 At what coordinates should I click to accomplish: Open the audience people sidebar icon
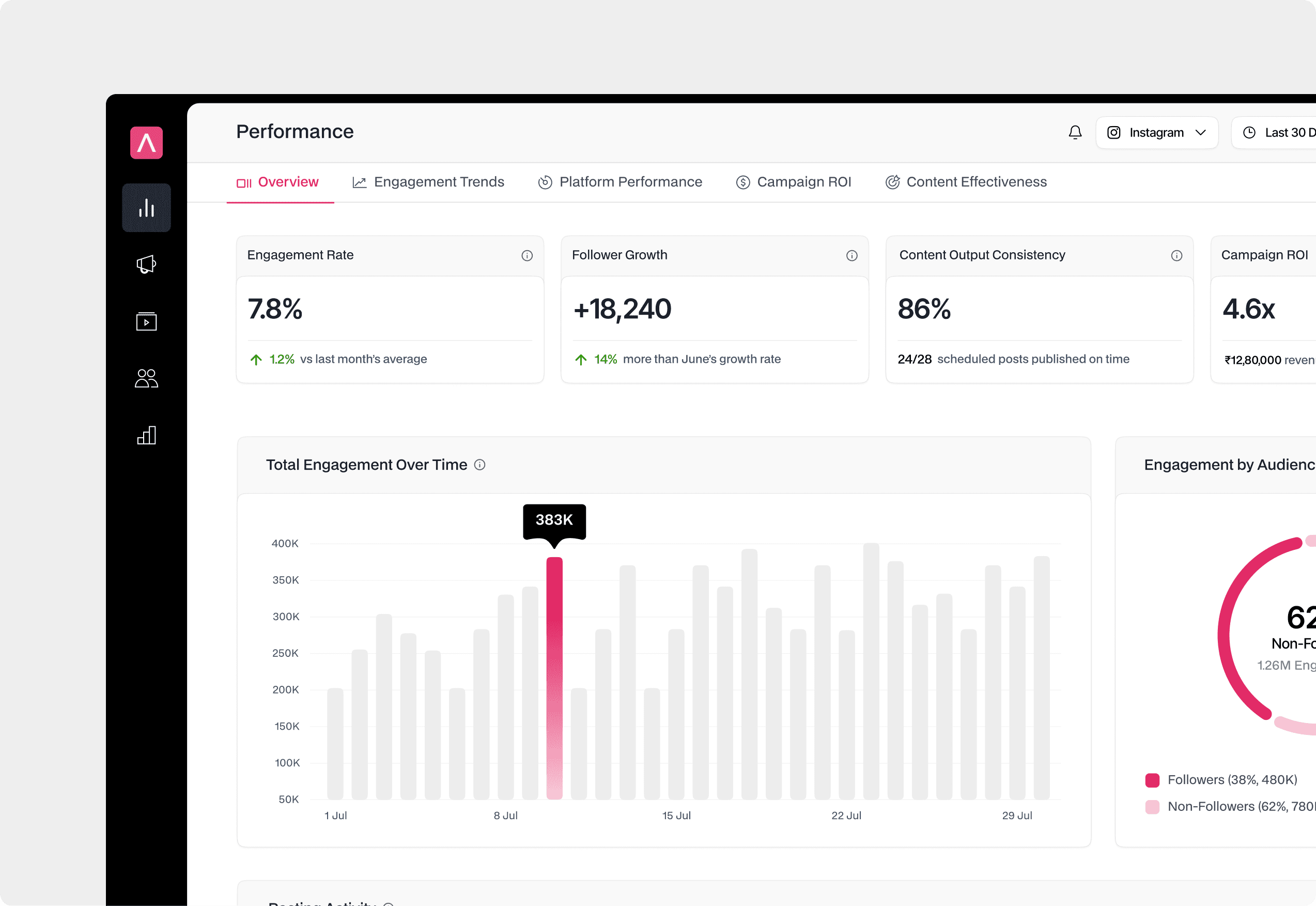(x=146, y=378)
